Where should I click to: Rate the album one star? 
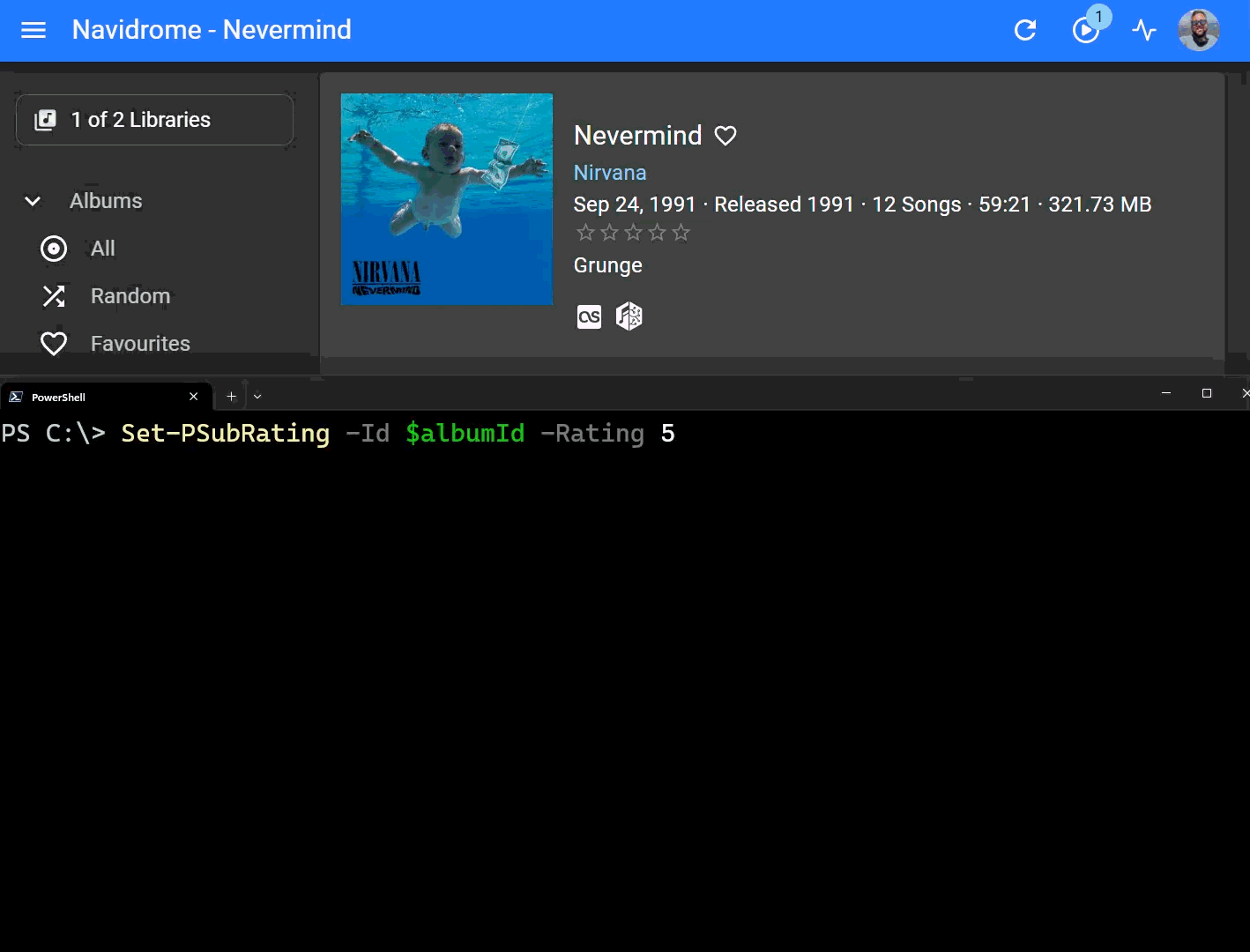[x=585, y=233]
